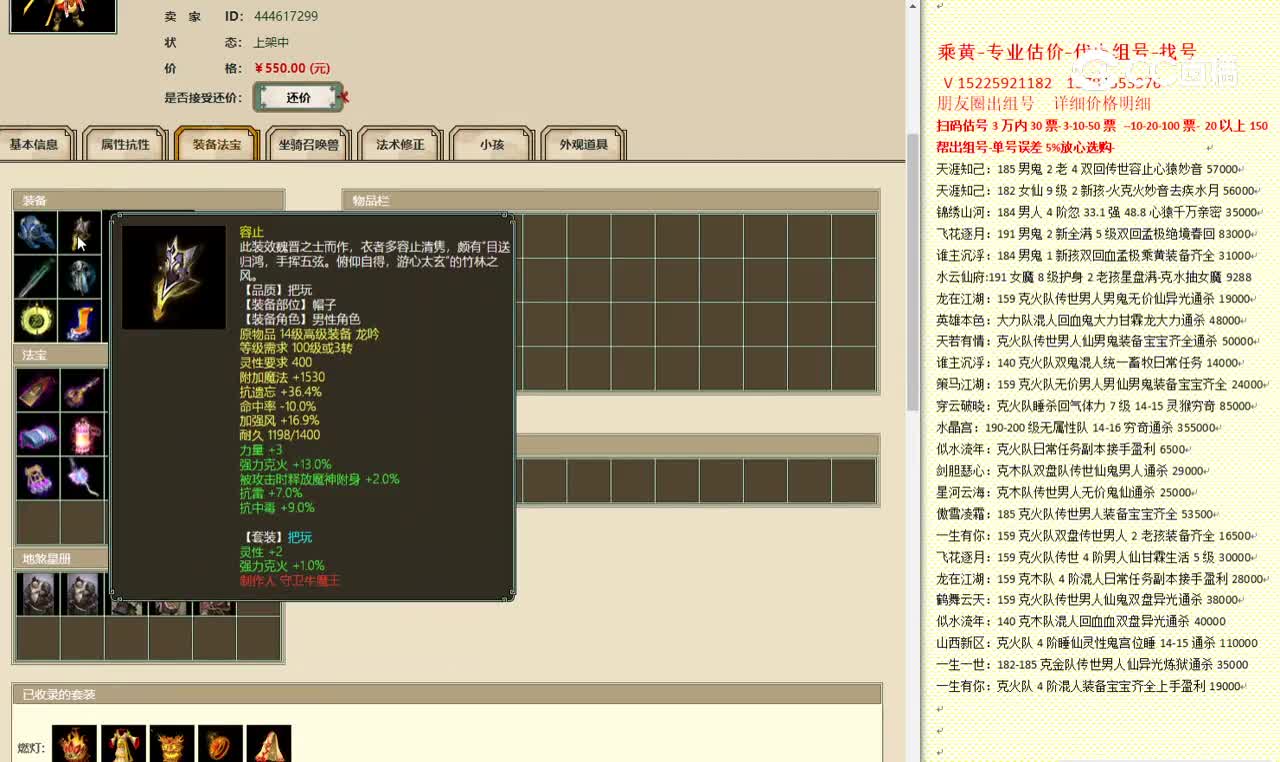Click the page vertical scrollbar thumb

[912, 270]
